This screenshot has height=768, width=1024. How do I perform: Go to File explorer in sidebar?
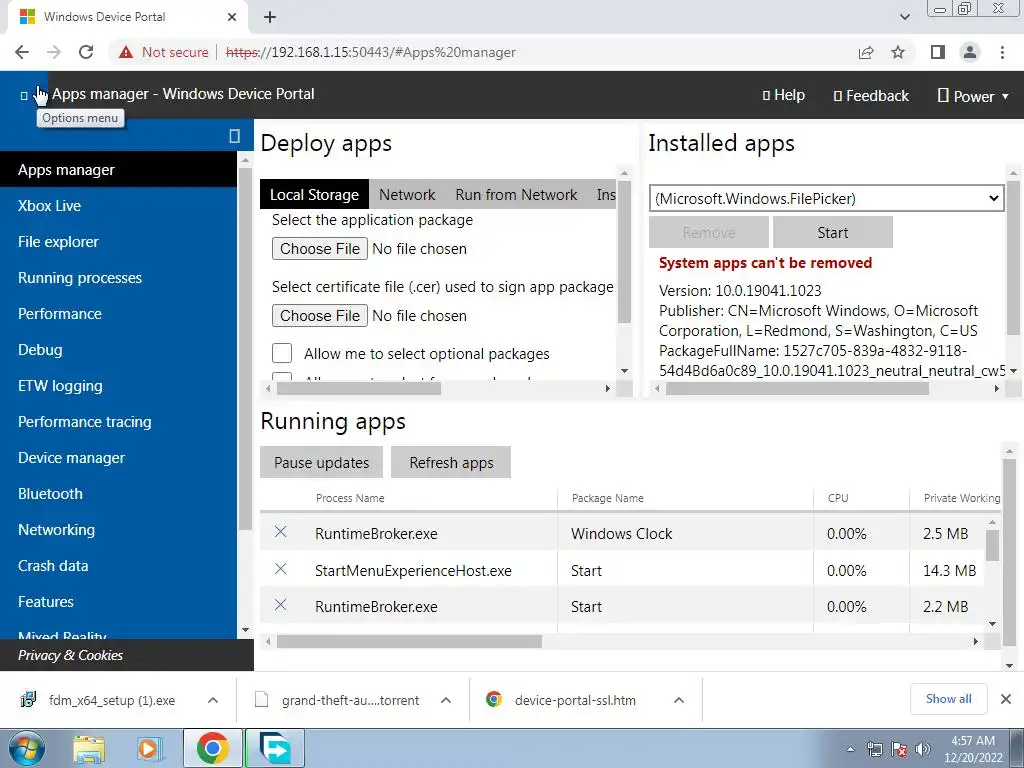118,242
